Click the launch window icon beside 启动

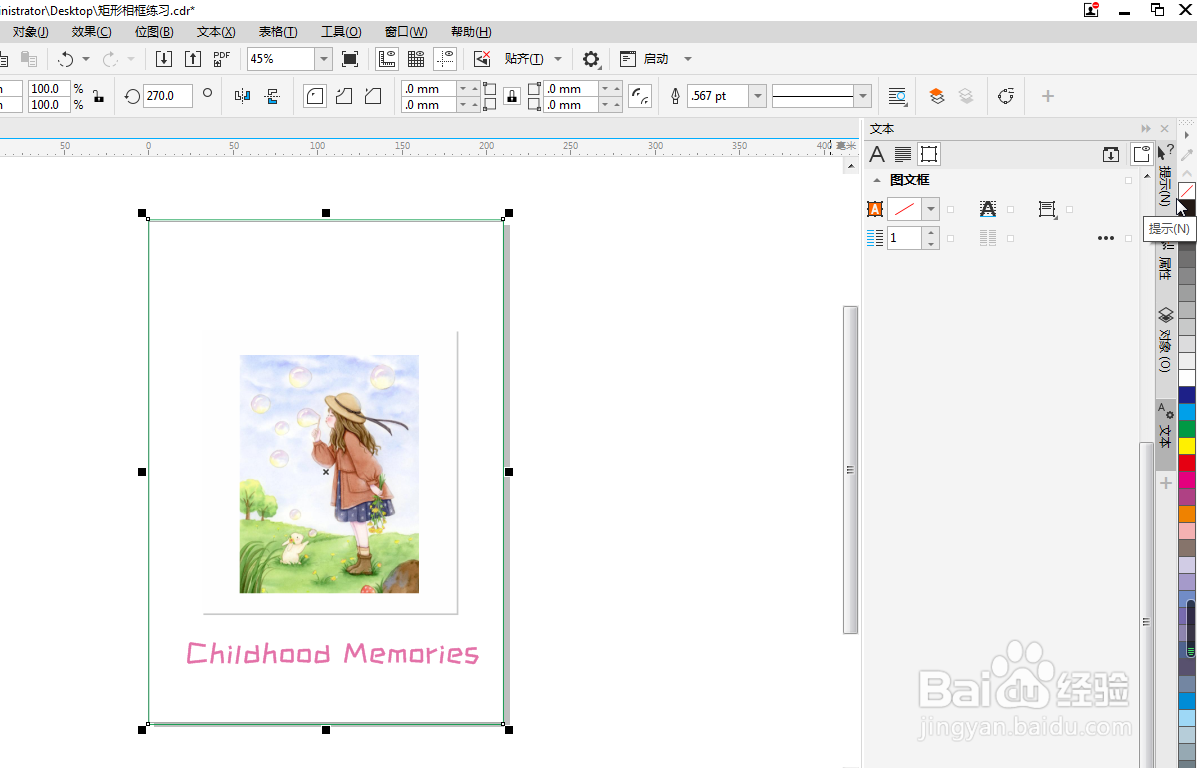pos(628,59)
